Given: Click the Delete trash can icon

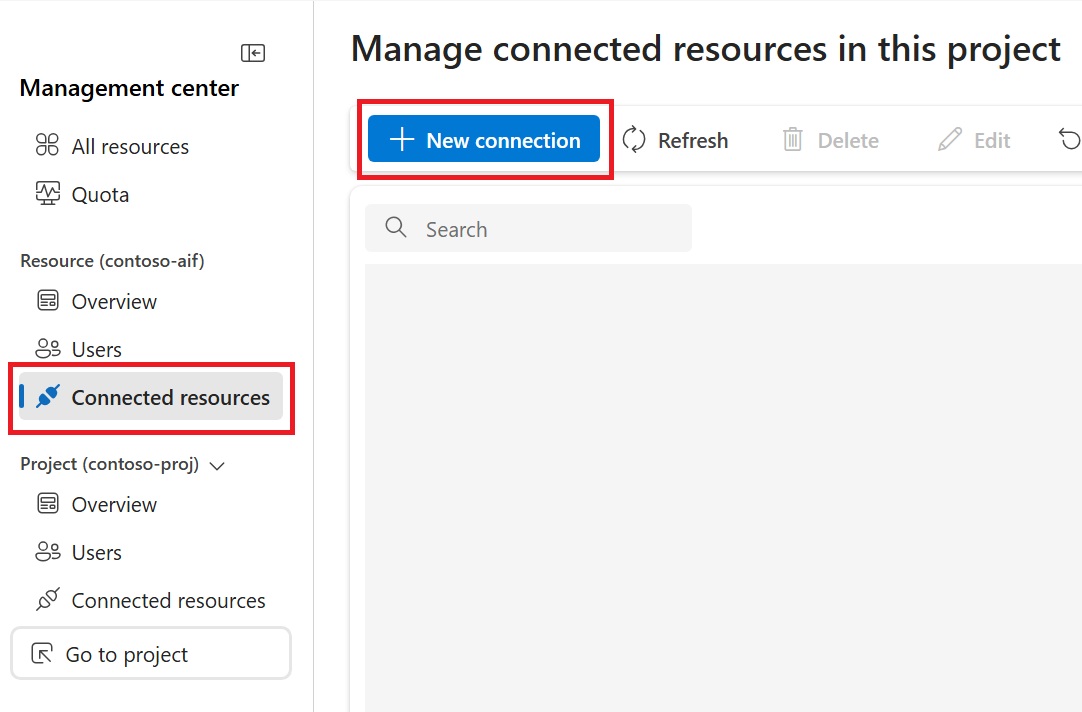Looking at the screenshot, I should coord(792,140).
